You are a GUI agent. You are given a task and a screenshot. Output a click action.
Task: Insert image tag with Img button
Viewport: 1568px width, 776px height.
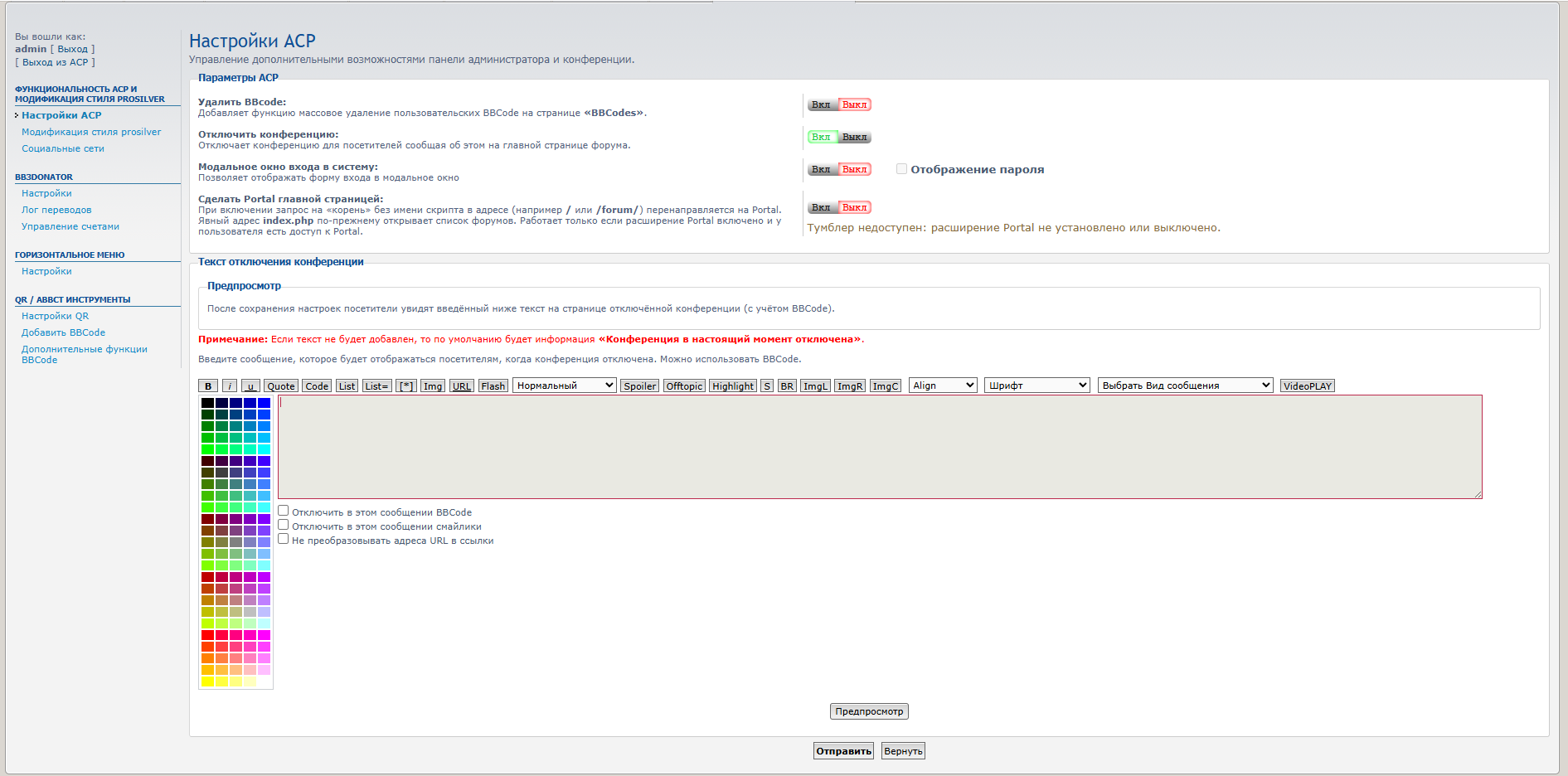432,386
